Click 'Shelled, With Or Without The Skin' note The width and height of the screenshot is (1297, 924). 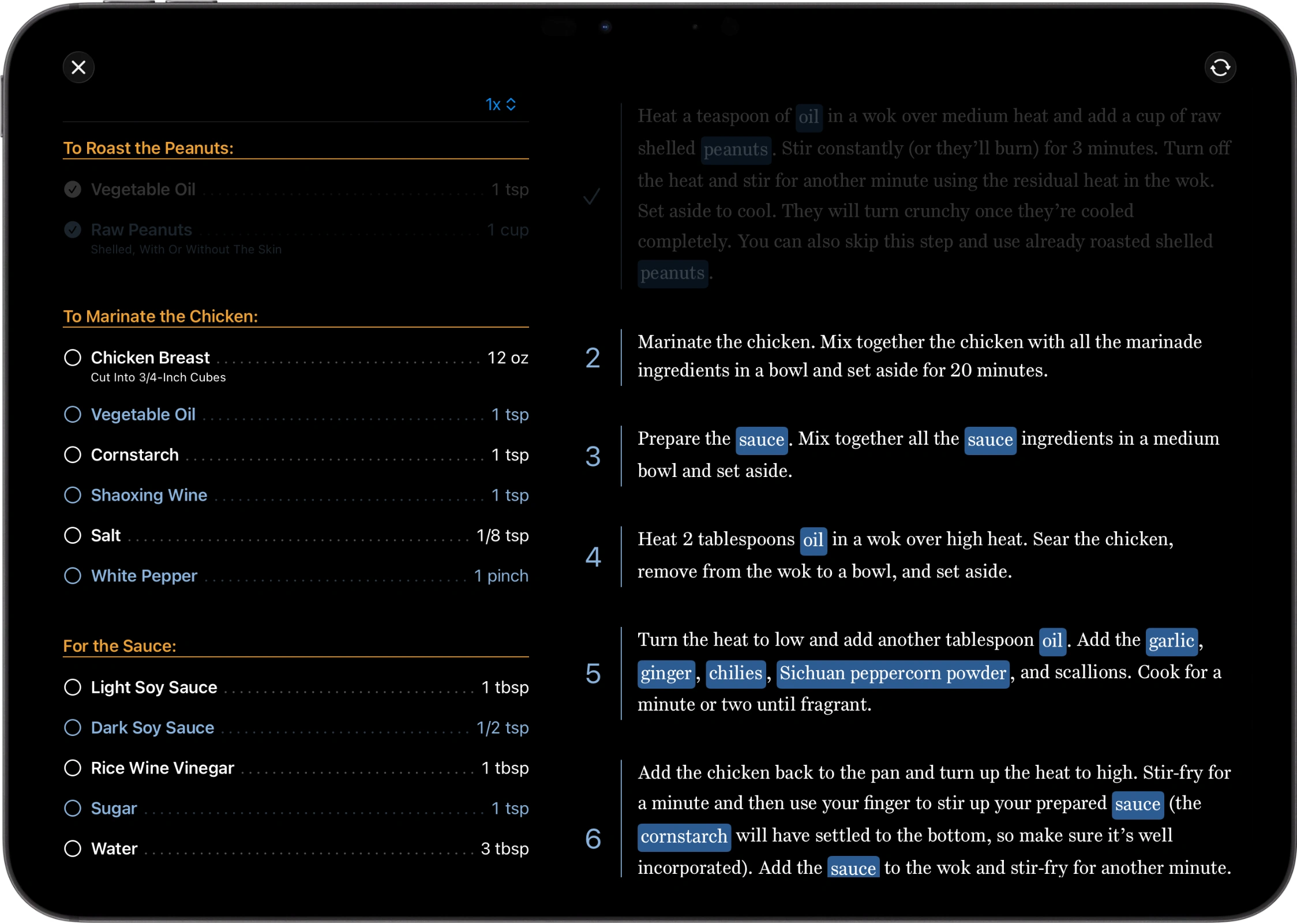pos(186,250)
